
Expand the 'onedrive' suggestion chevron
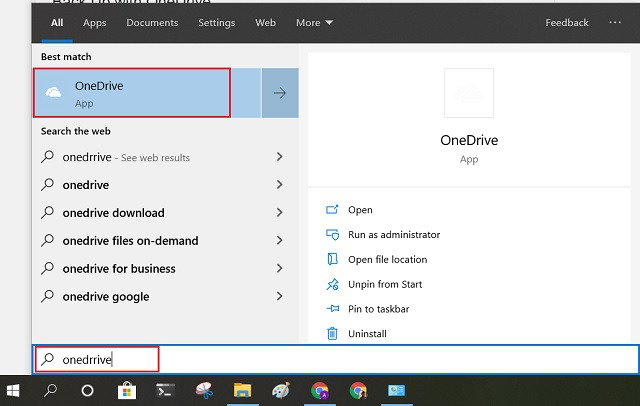click(x=280, y=184)
